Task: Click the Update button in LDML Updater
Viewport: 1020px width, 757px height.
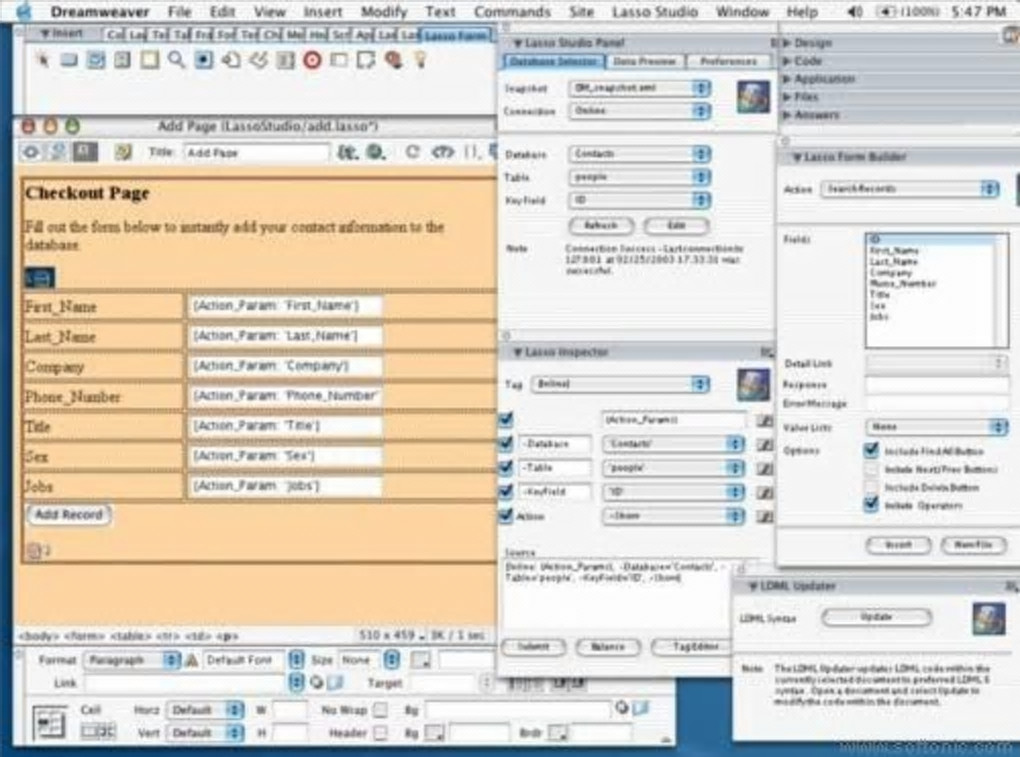Action: [876, 617]
